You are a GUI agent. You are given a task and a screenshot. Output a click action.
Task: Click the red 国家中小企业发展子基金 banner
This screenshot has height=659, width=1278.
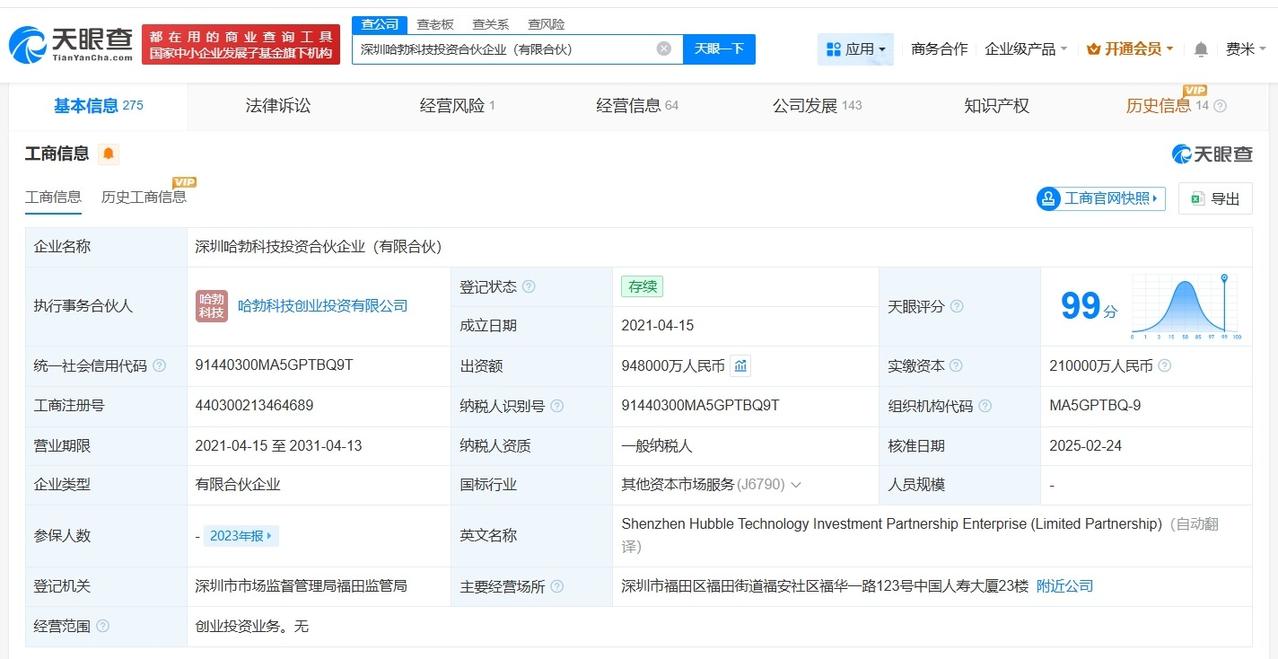point(241,45)
